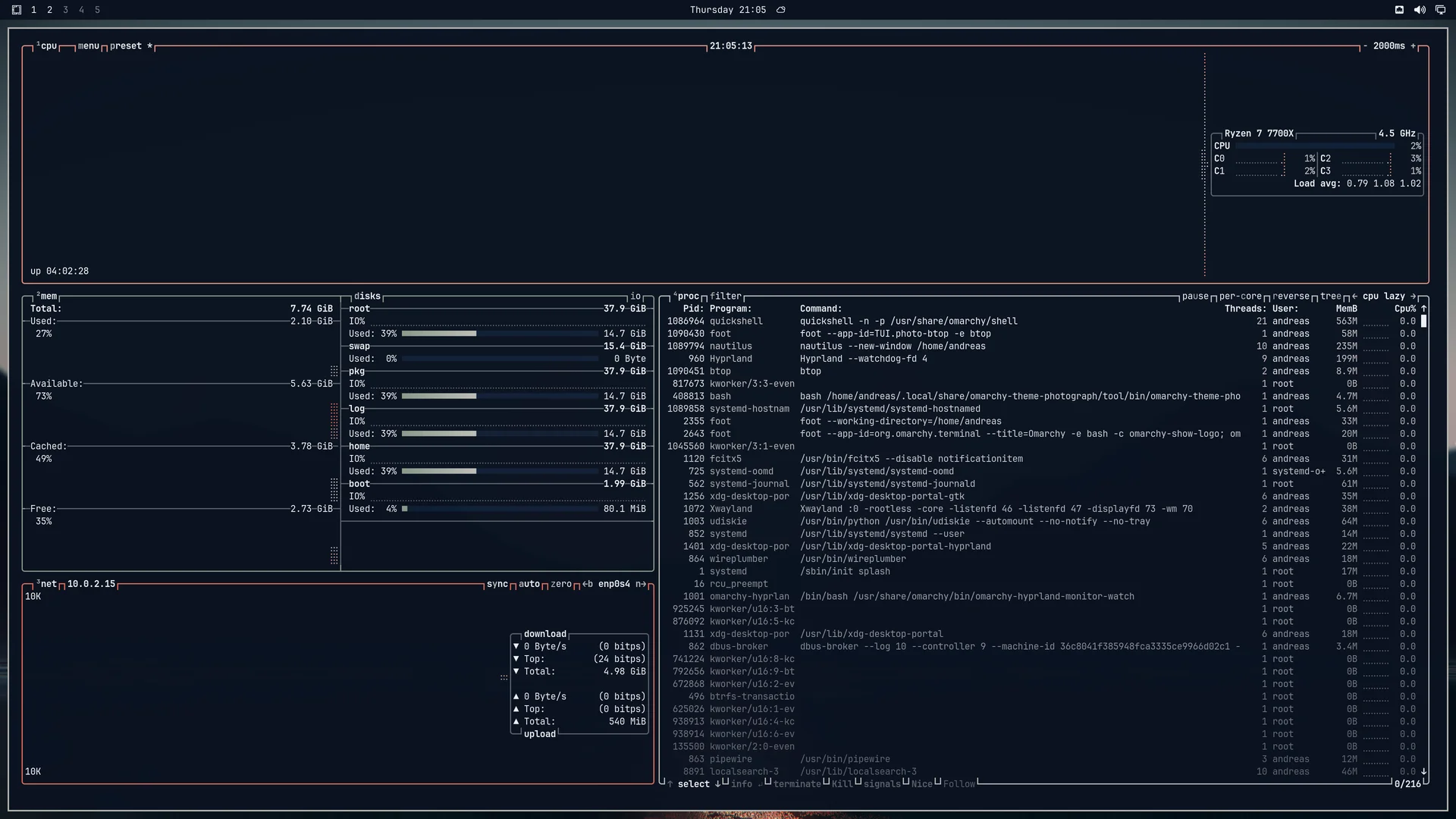This screenshot has height=819, width=1456.
Task: Open the volume speaker icon in system tray
Action: coord(1420,10)
